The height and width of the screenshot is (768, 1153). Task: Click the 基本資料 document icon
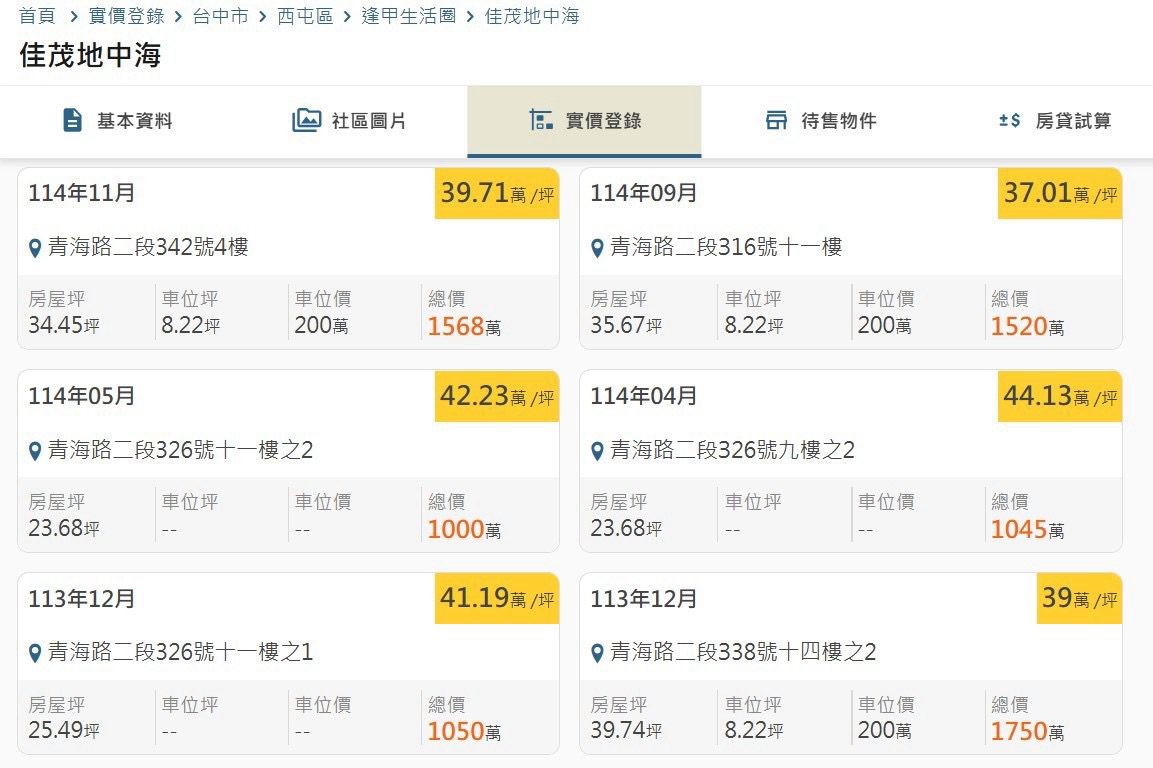72,121
